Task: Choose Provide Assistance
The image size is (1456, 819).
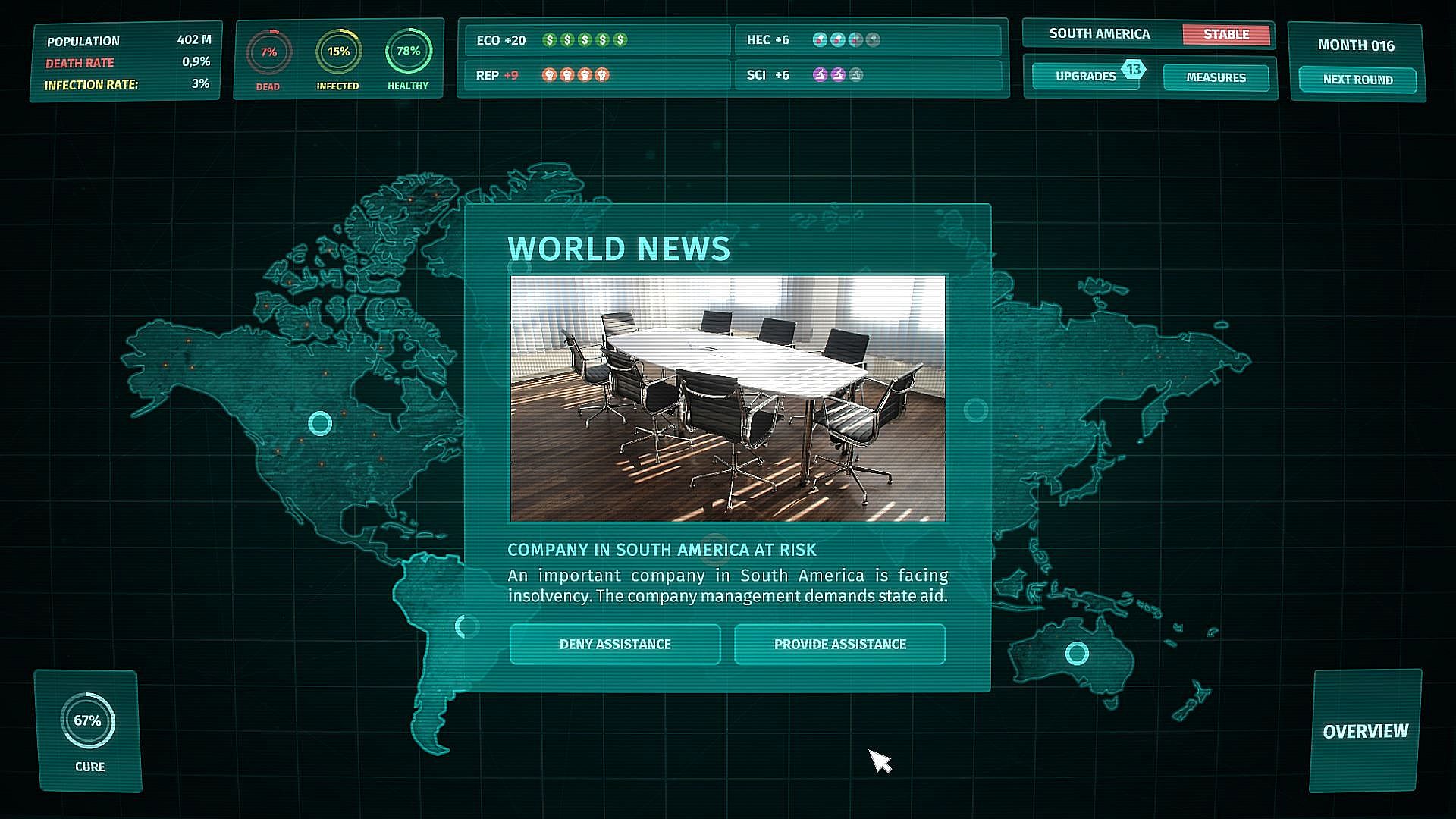Action: (x=839, y=645)
